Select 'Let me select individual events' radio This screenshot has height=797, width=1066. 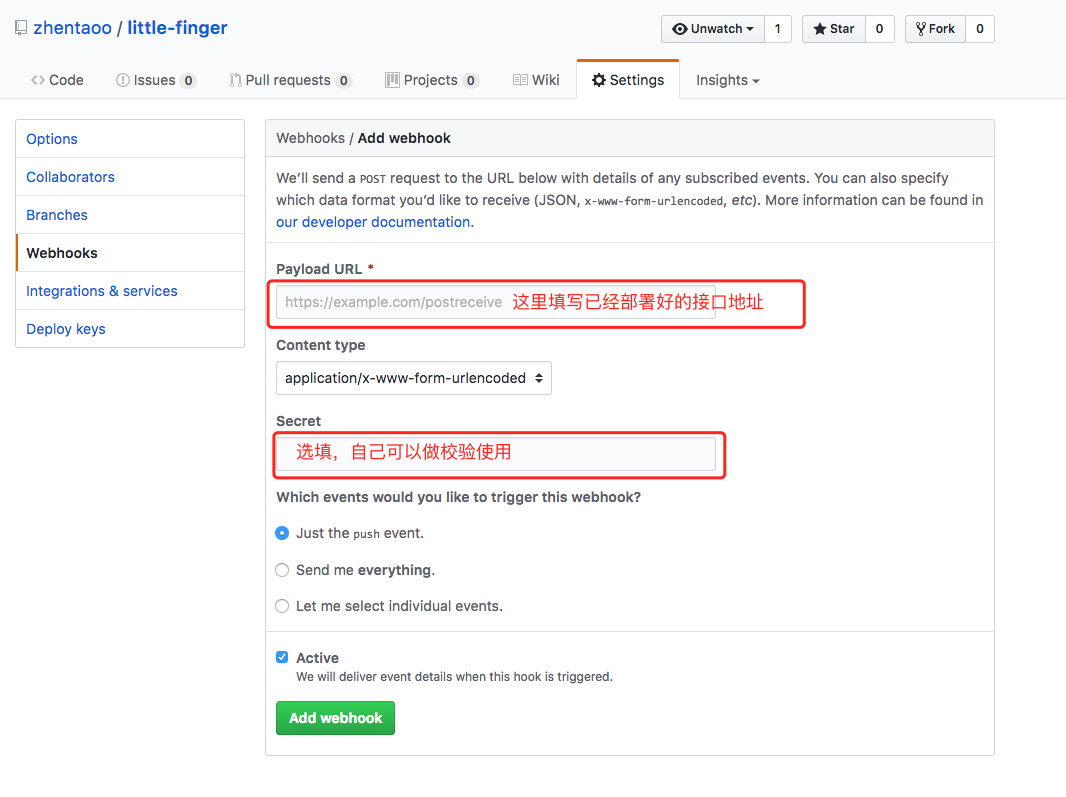tap(282, 606)
